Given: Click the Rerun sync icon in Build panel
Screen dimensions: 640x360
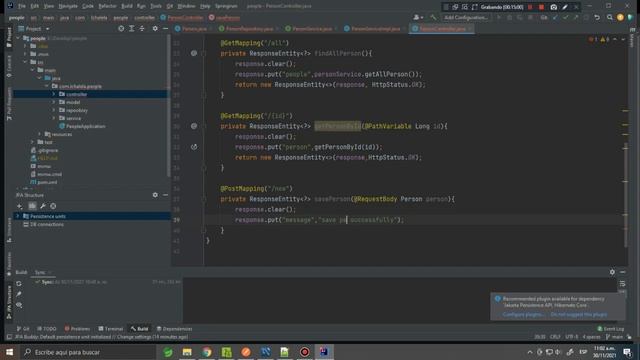Looking at the screenshot, I should pos(19,283).
